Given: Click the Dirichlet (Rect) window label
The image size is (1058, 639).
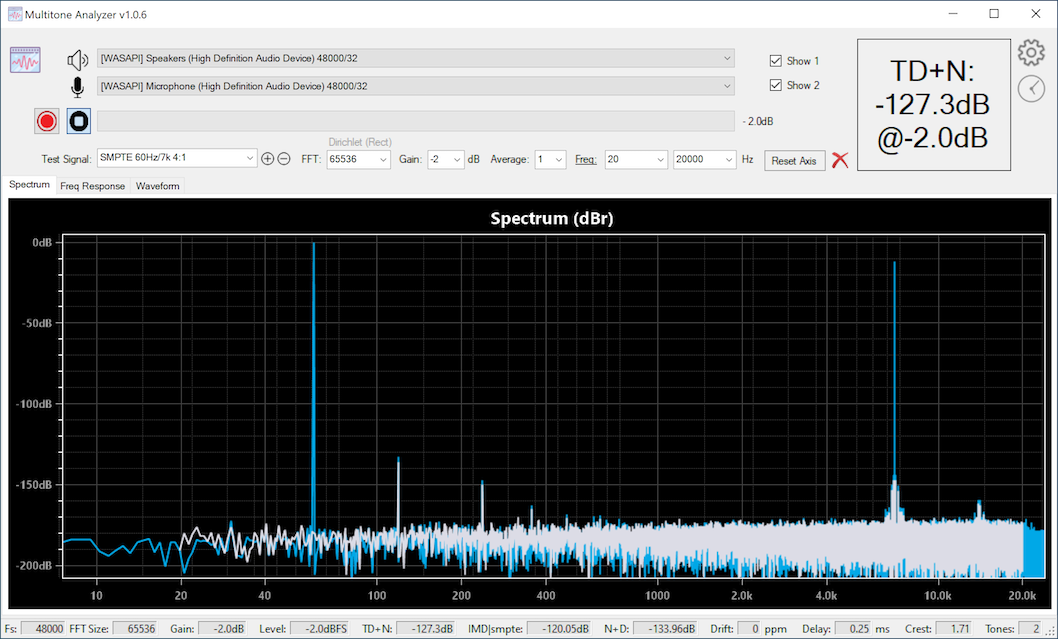Looking at the screenshot, I should 360,142.
